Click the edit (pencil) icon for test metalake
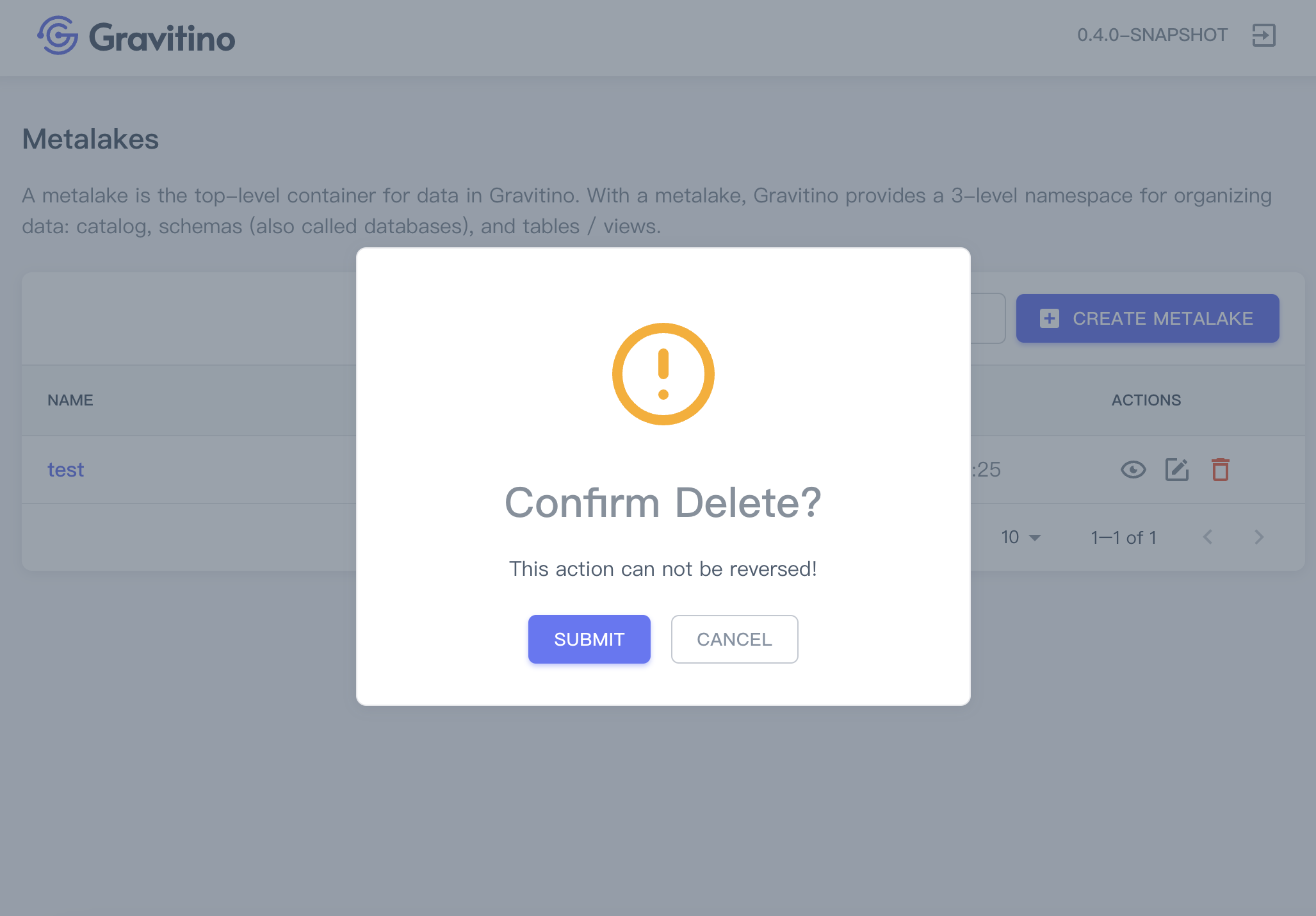The image size is (1316, 916). 1177,470
